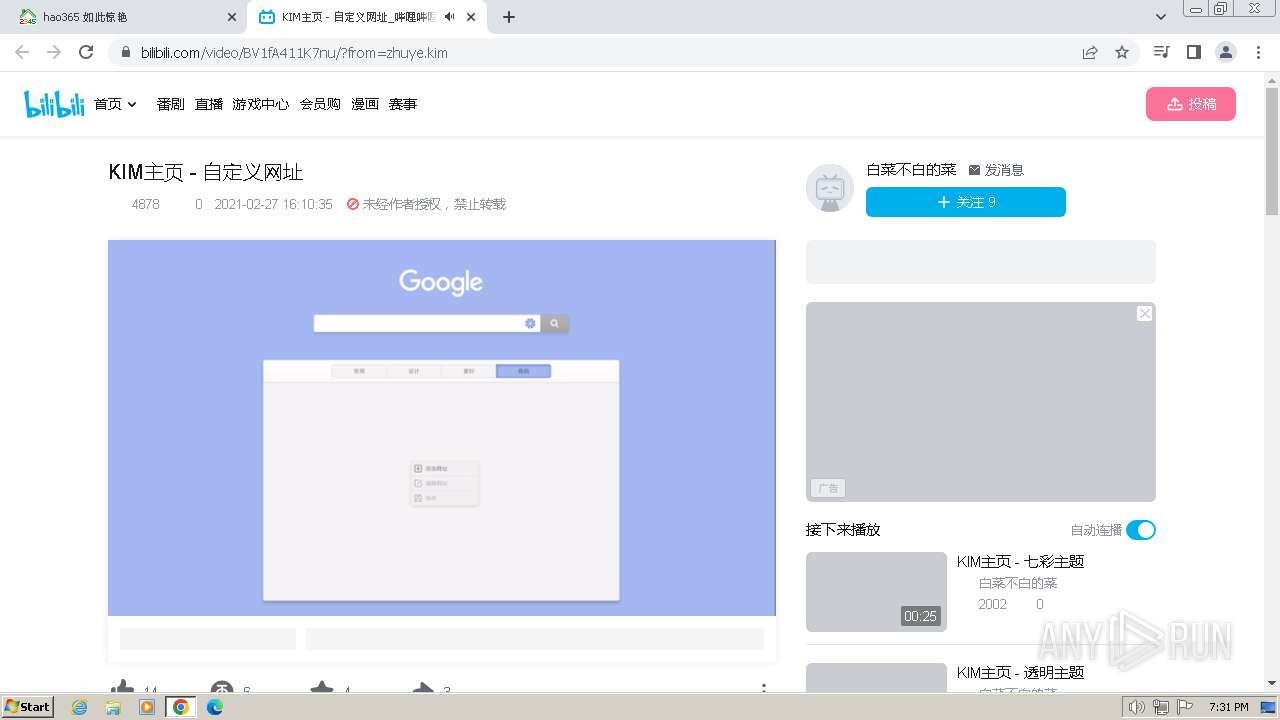Image resolution: width=1280 pixels, height=720 pixels.
Task: Close the advertisement panel
Action: click(1144, 314)
